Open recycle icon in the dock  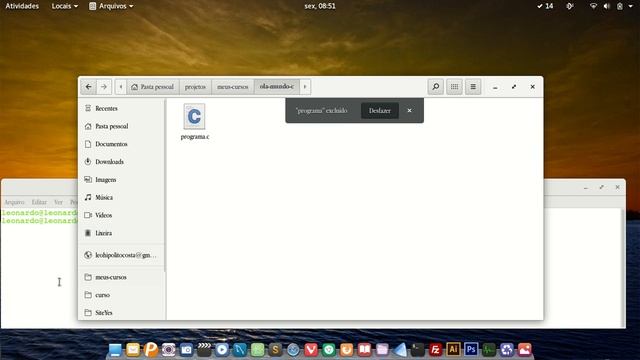[507, 349]
